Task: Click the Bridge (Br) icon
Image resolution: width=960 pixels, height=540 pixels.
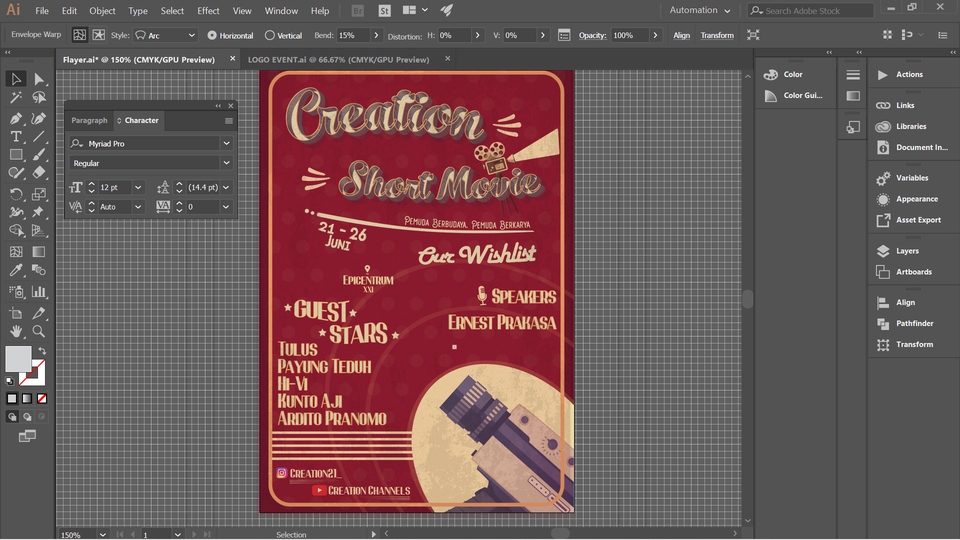Action: click(358, 11)
